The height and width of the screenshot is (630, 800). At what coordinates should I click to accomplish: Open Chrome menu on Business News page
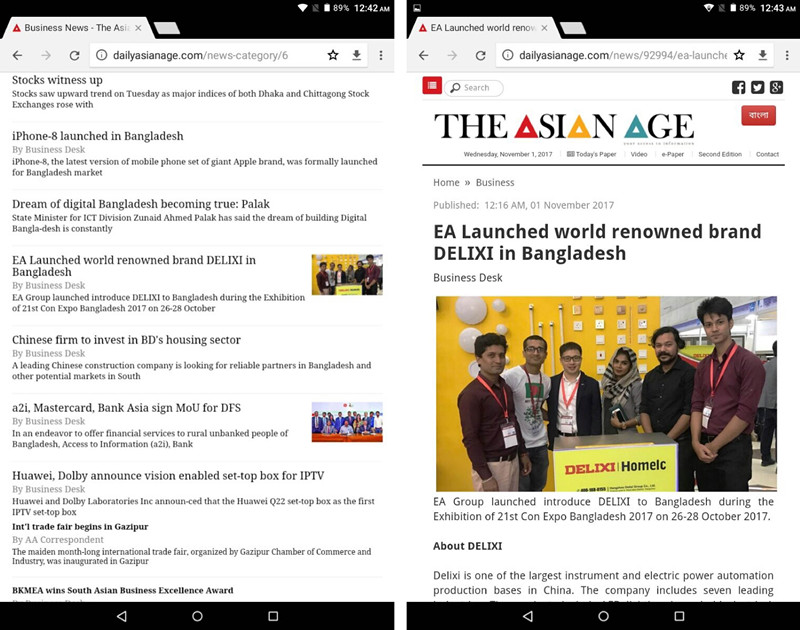[x=381, y=55]
